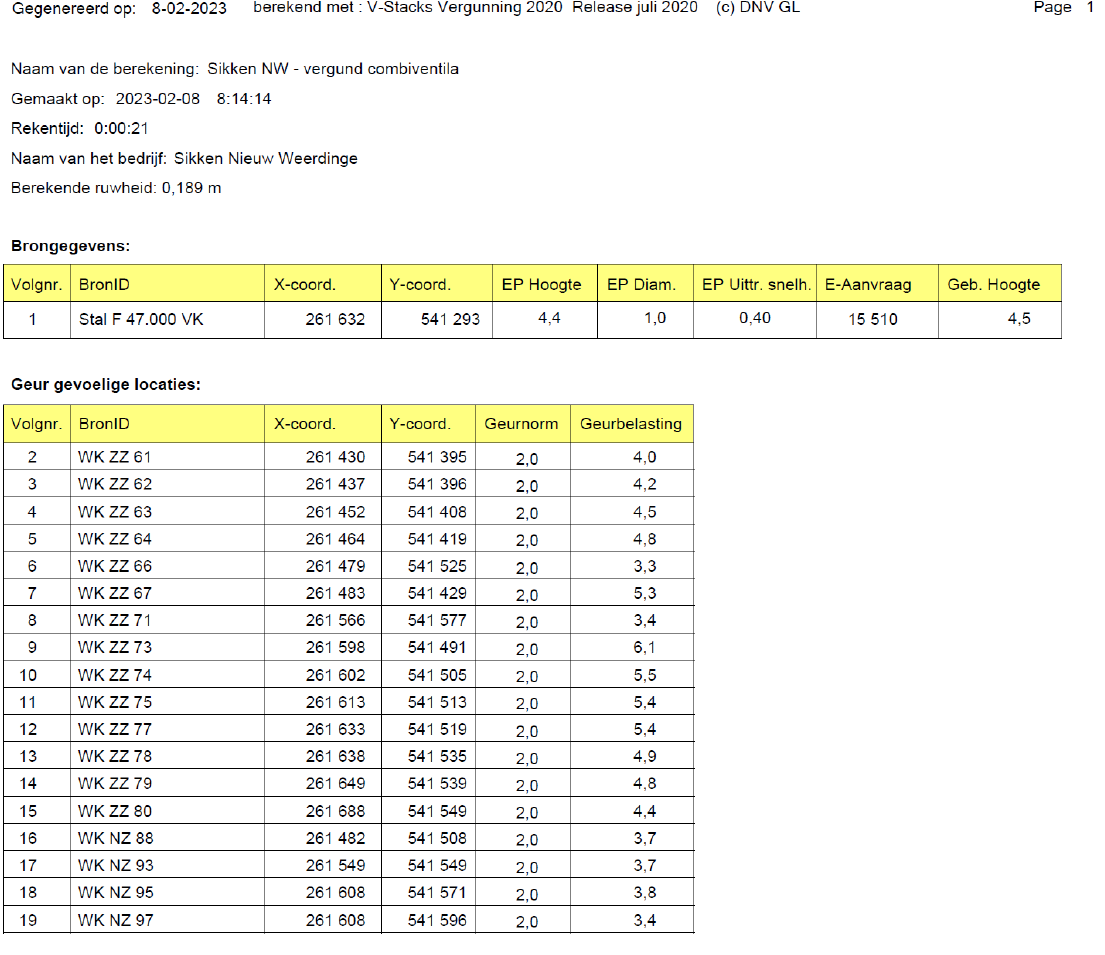Select the 'WK ZZ 66' row label
This screenshot has height=955, width=1105.
(115, 566)
